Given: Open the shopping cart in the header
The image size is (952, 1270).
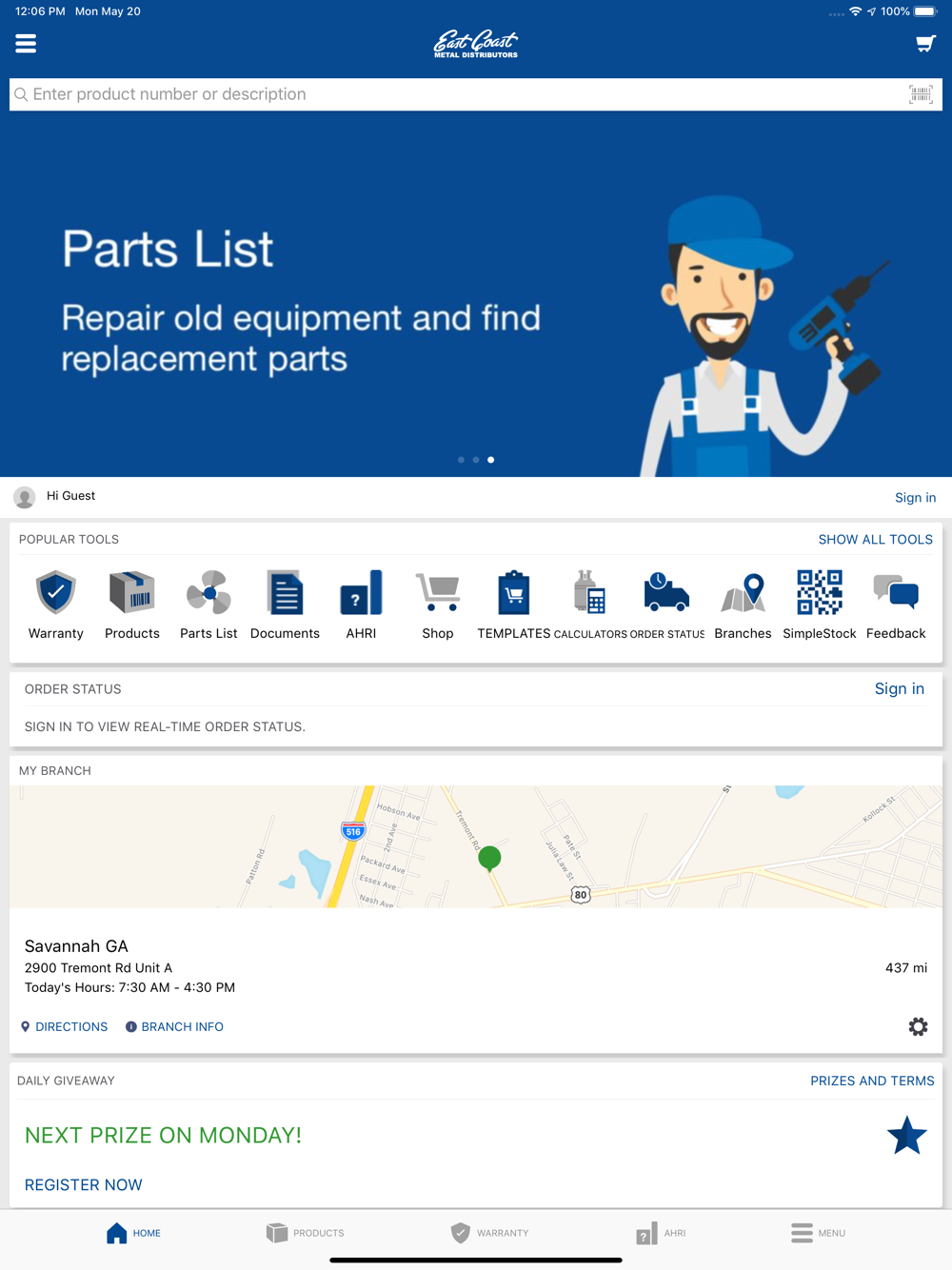Looking at the screenshot, I should [925, 44].
